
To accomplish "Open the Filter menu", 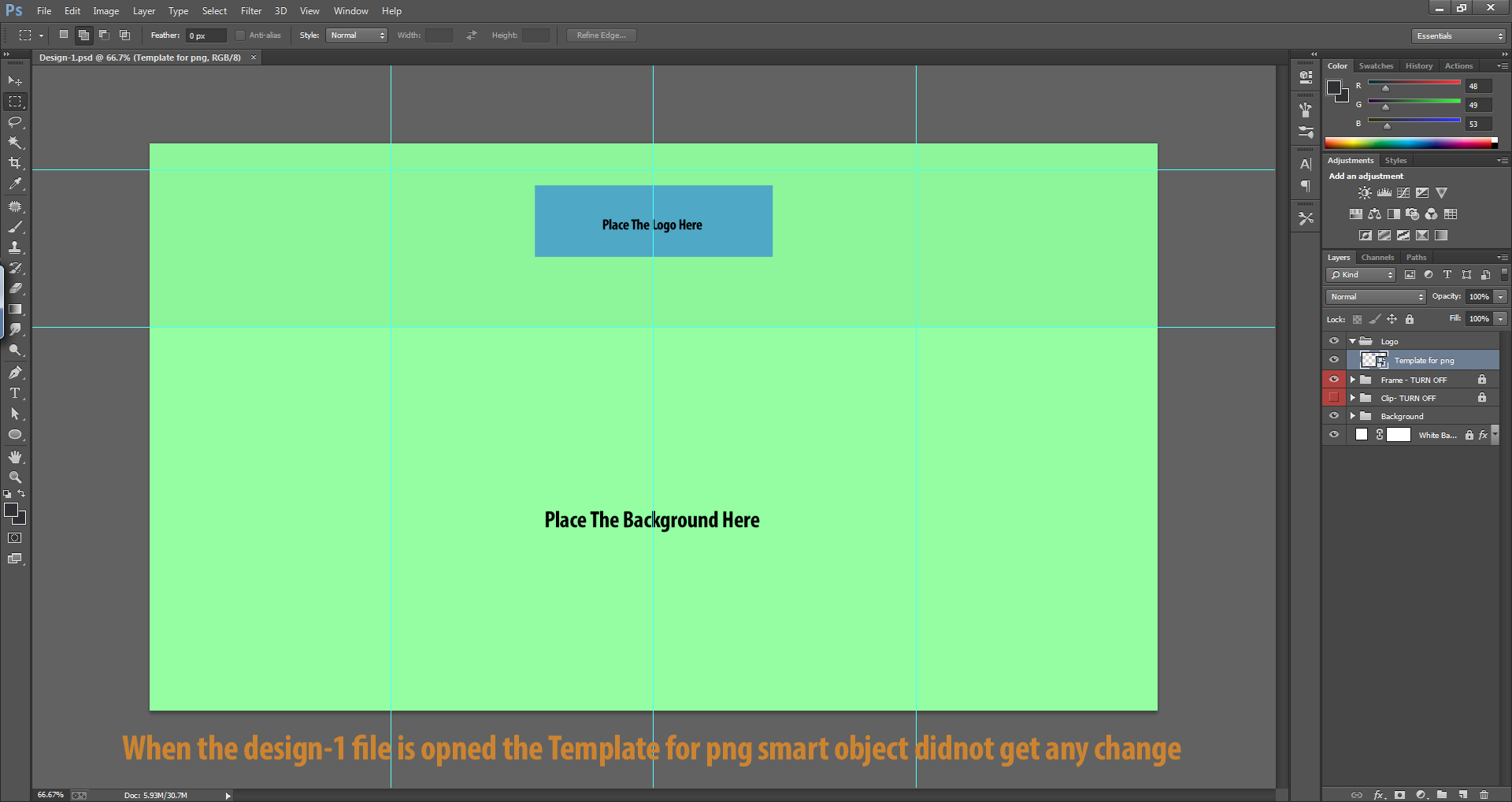I will (250, 10).
